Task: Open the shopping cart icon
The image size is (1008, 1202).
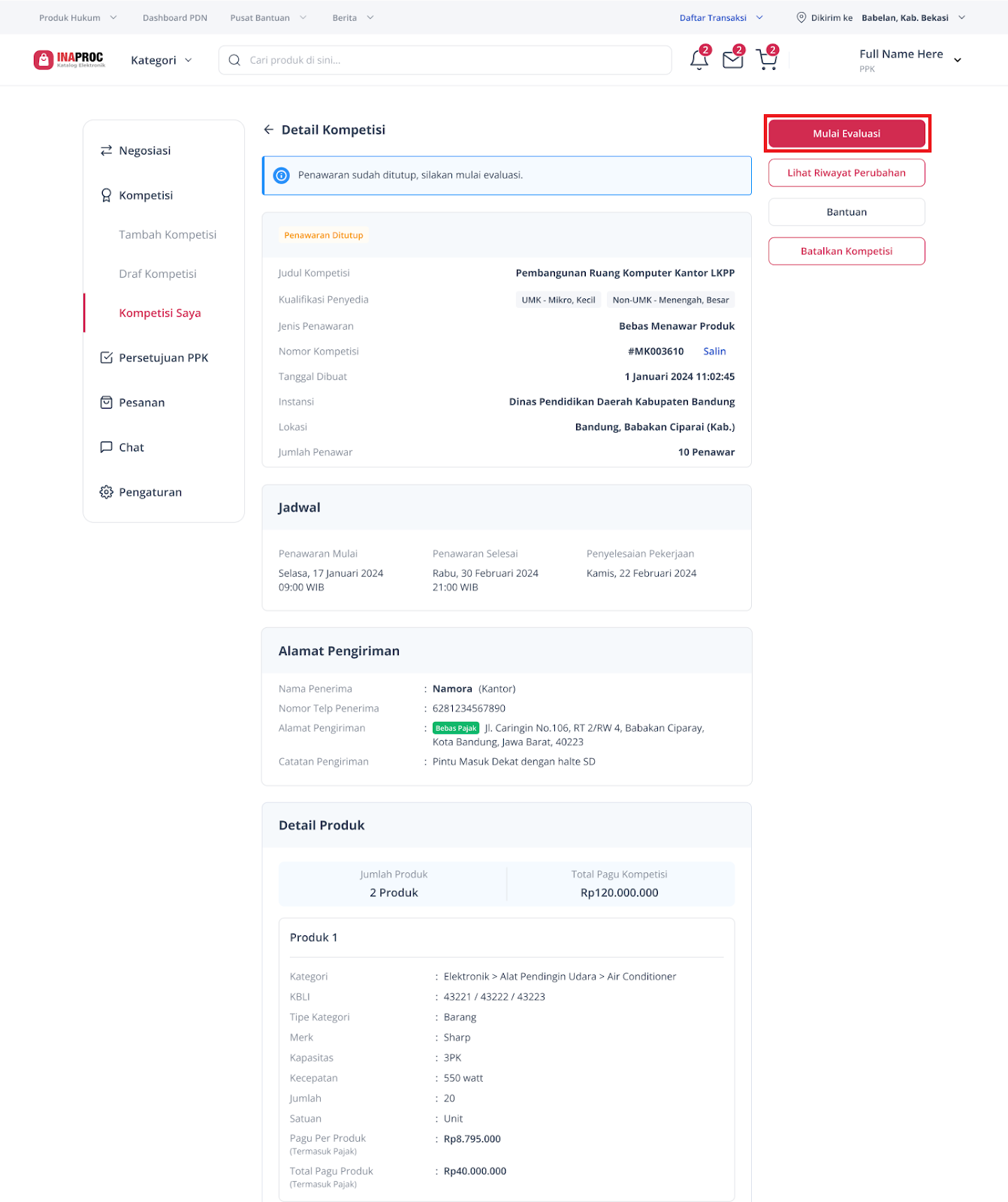Action: click(766, 60)
